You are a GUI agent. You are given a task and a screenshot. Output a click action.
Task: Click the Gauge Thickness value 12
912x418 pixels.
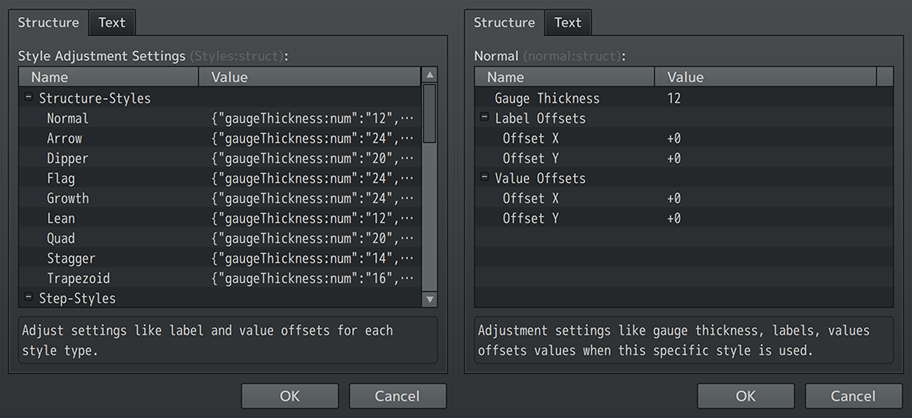point(674,98)
